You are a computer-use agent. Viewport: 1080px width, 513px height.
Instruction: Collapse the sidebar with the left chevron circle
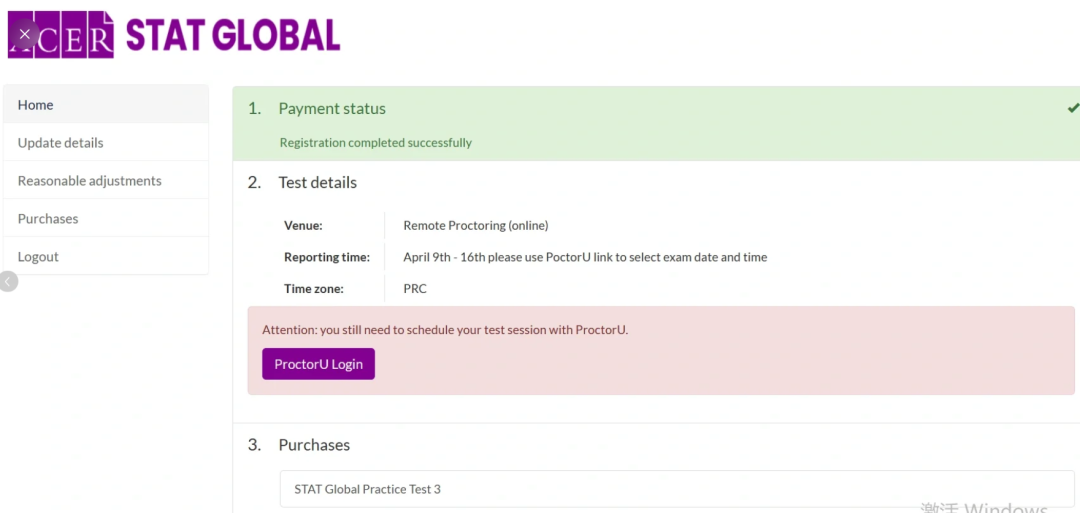8,281
